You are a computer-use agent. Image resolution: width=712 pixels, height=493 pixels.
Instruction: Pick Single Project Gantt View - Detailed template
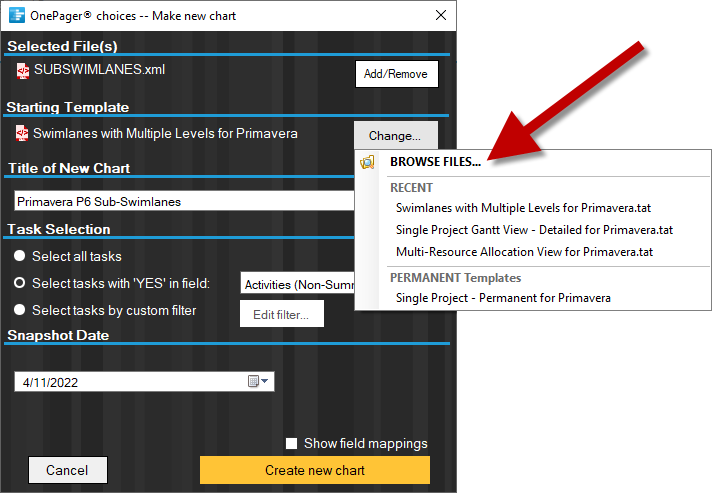tap(534, 230)
